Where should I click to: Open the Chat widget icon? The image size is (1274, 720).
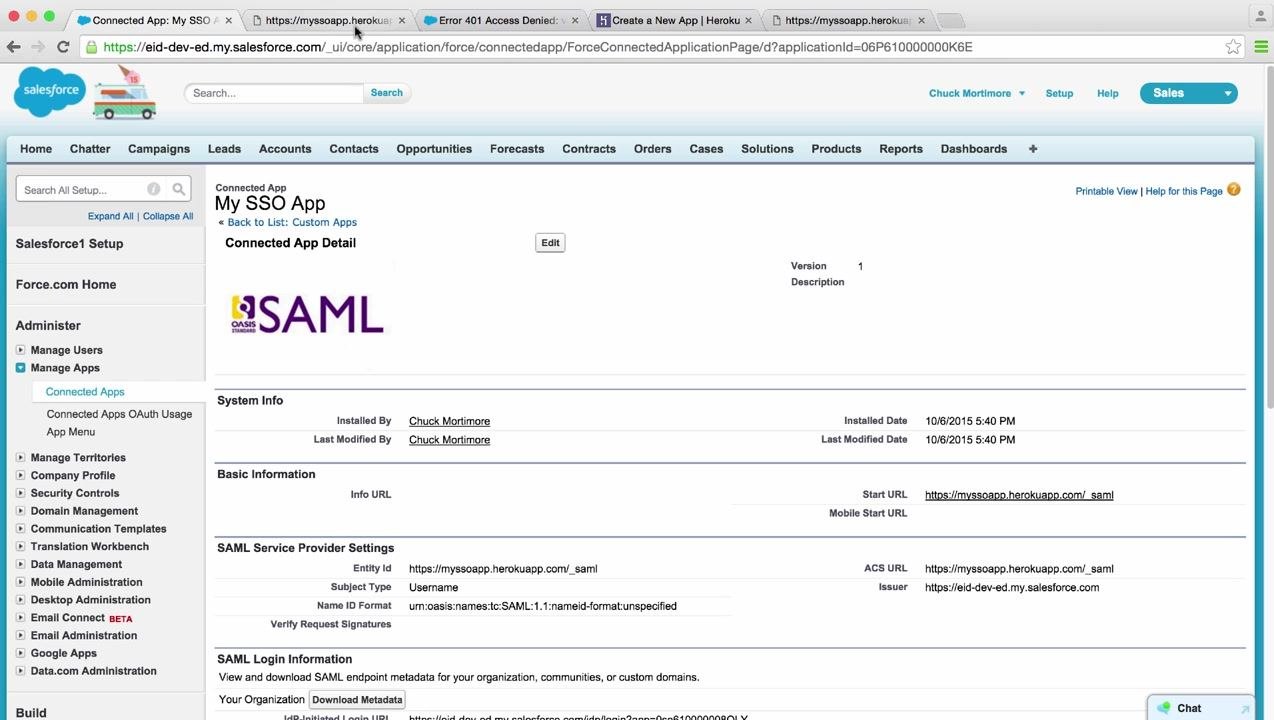pos(1163,708)
